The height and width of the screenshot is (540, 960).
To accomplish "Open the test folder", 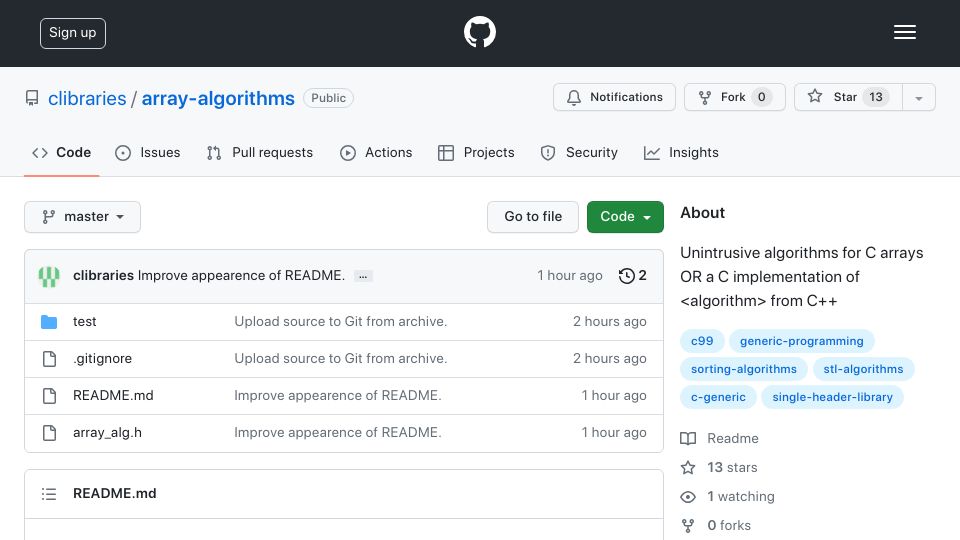I will (x=84, y=321).
